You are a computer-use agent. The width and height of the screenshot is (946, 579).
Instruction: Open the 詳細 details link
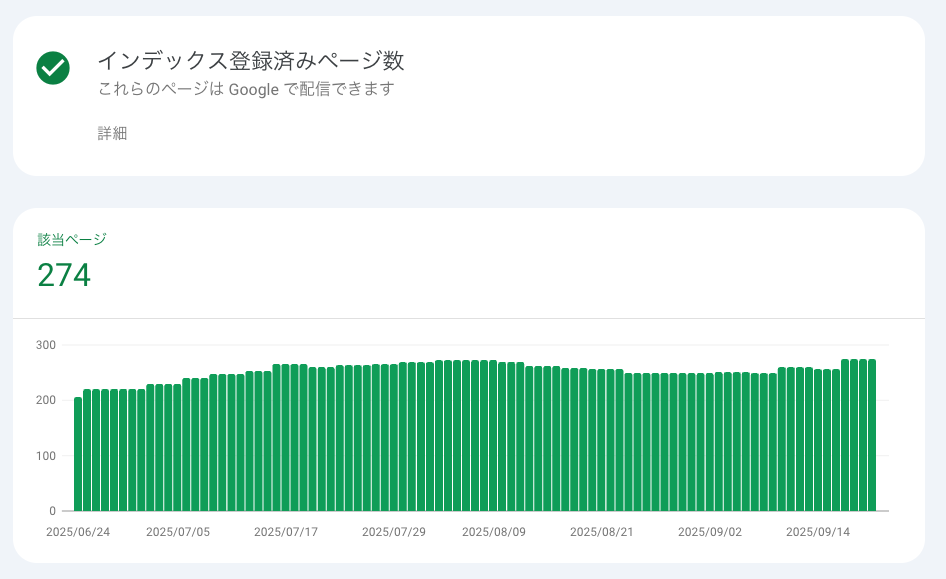click(112, 133)
